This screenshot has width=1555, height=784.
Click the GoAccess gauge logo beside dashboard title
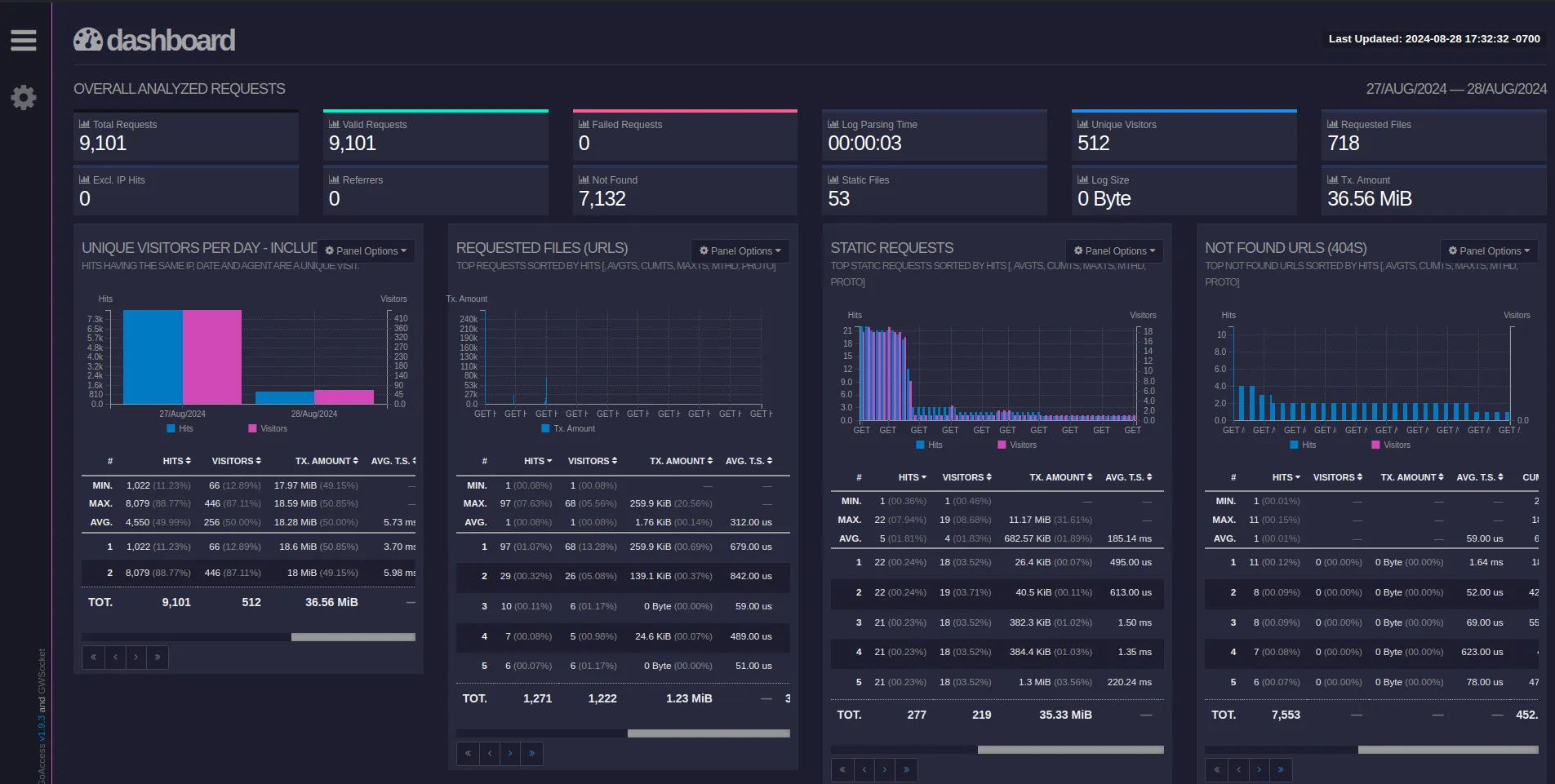tap(89, 38)
